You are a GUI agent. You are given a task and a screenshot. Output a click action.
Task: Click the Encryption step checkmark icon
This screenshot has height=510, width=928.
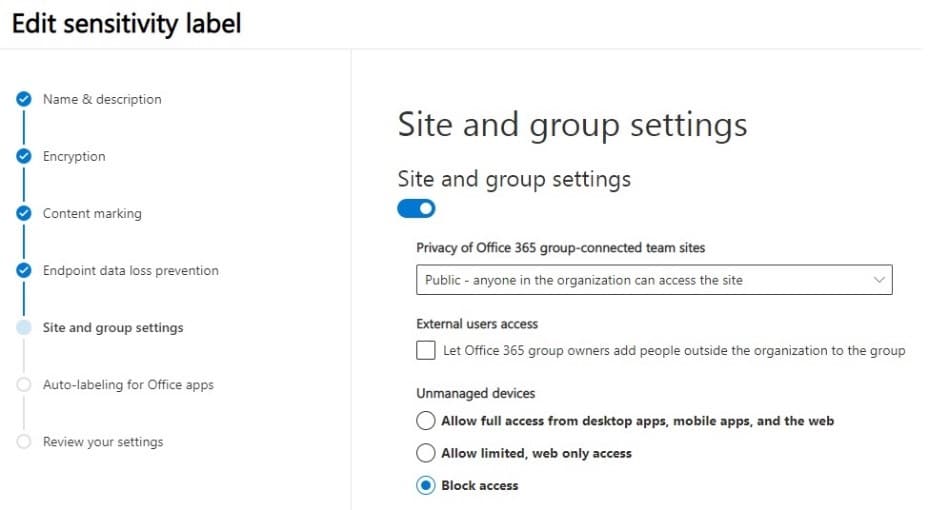pos(24,156)
